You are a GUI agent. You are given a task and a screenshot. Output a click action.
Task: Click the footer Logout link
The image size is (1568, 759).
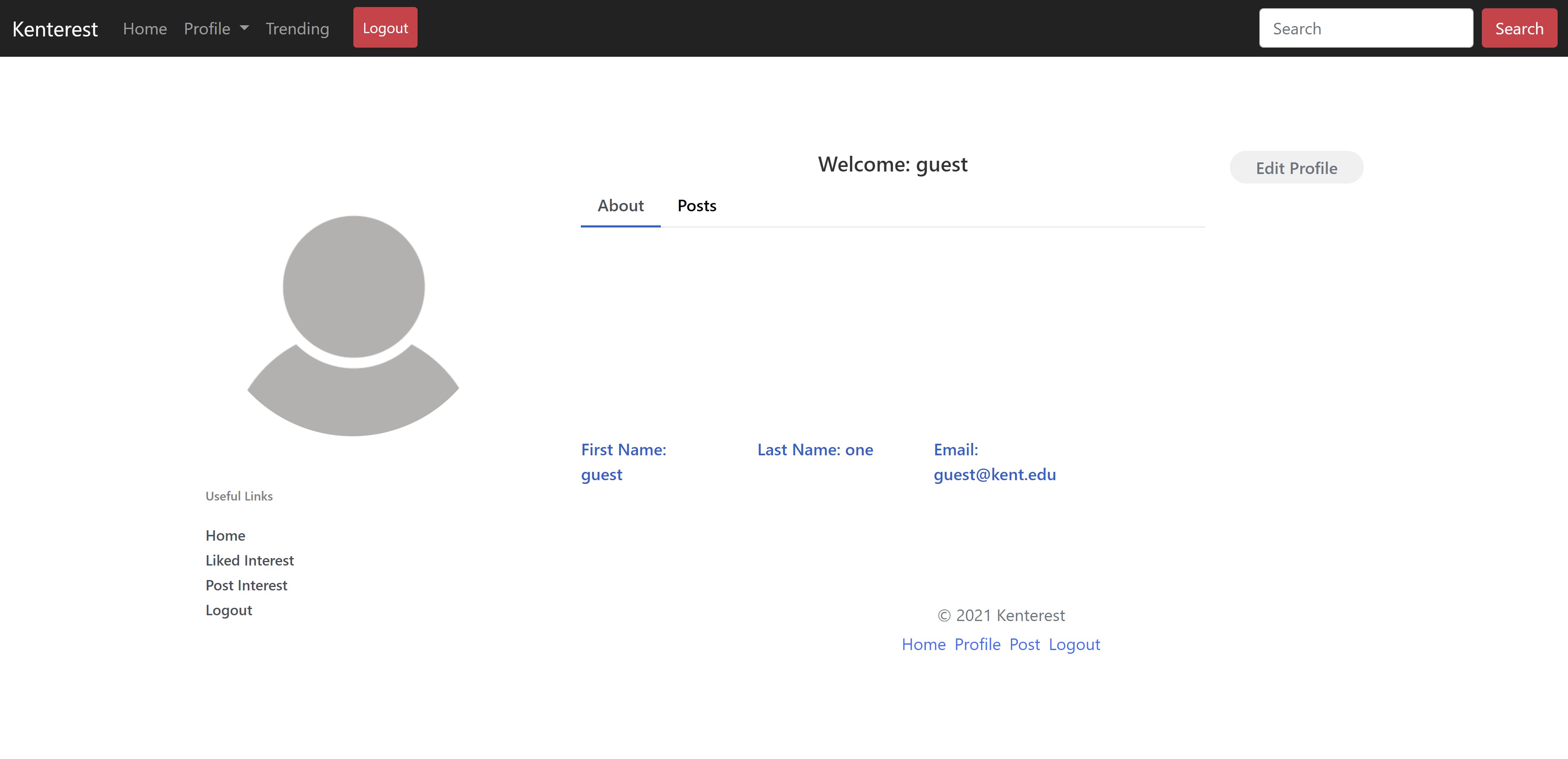tap(1074, 645)
